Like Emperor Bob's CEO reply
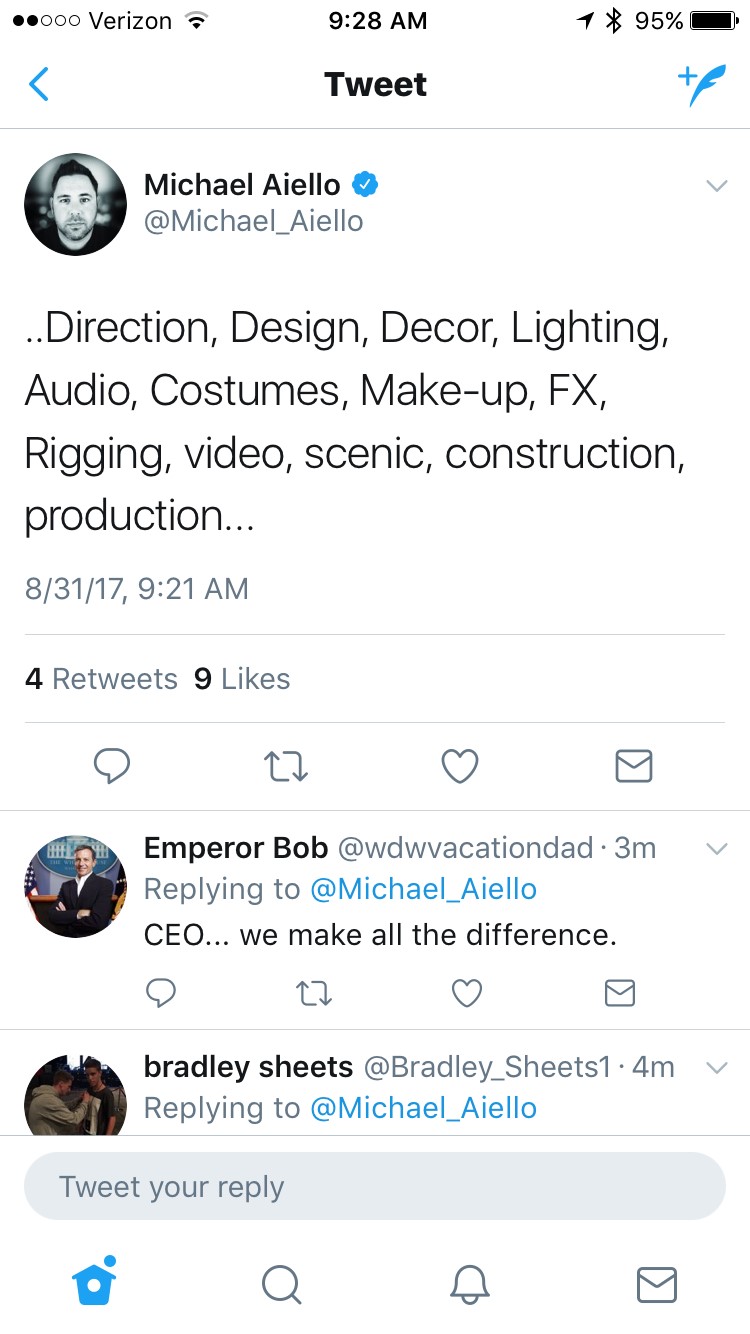 pos(467,992)
